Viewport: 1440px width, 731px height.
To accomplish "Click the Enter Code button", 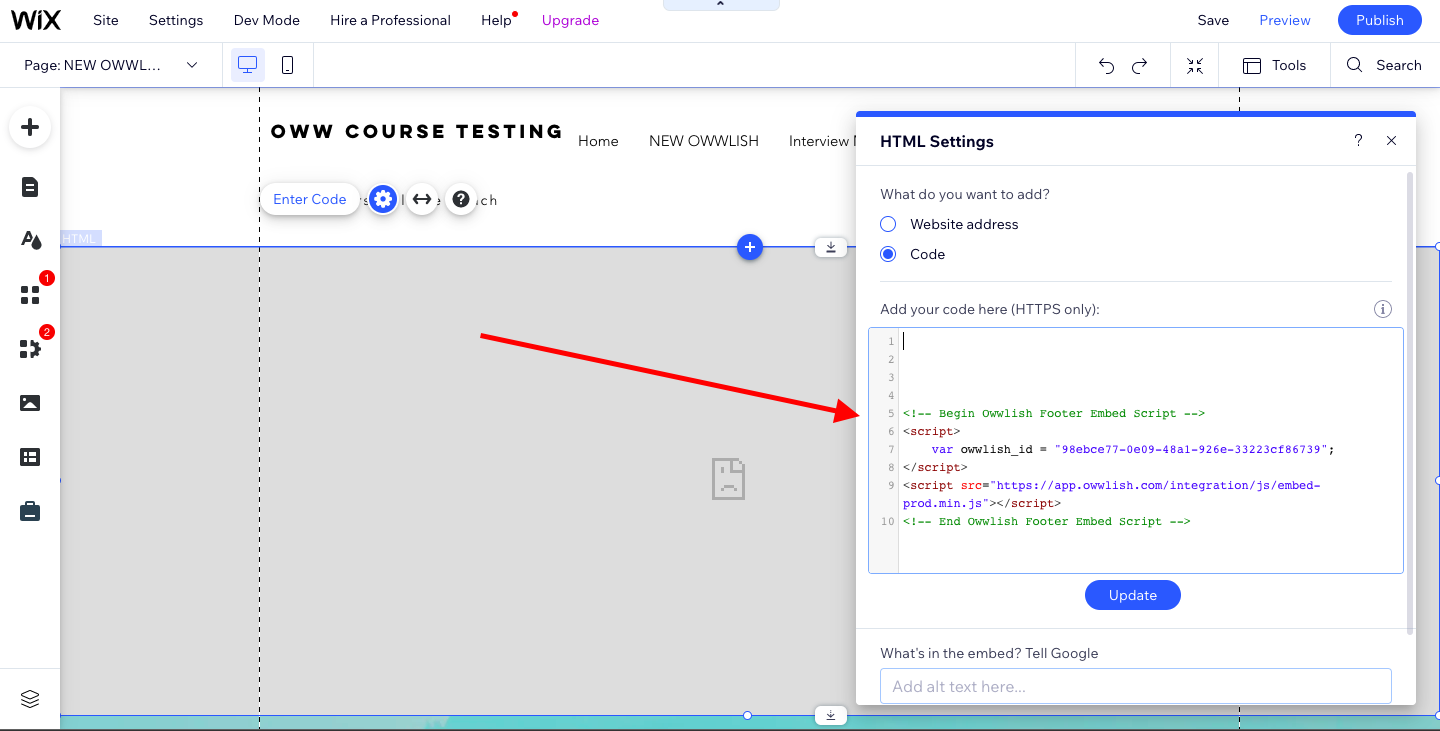I will (x=310, y=199).
